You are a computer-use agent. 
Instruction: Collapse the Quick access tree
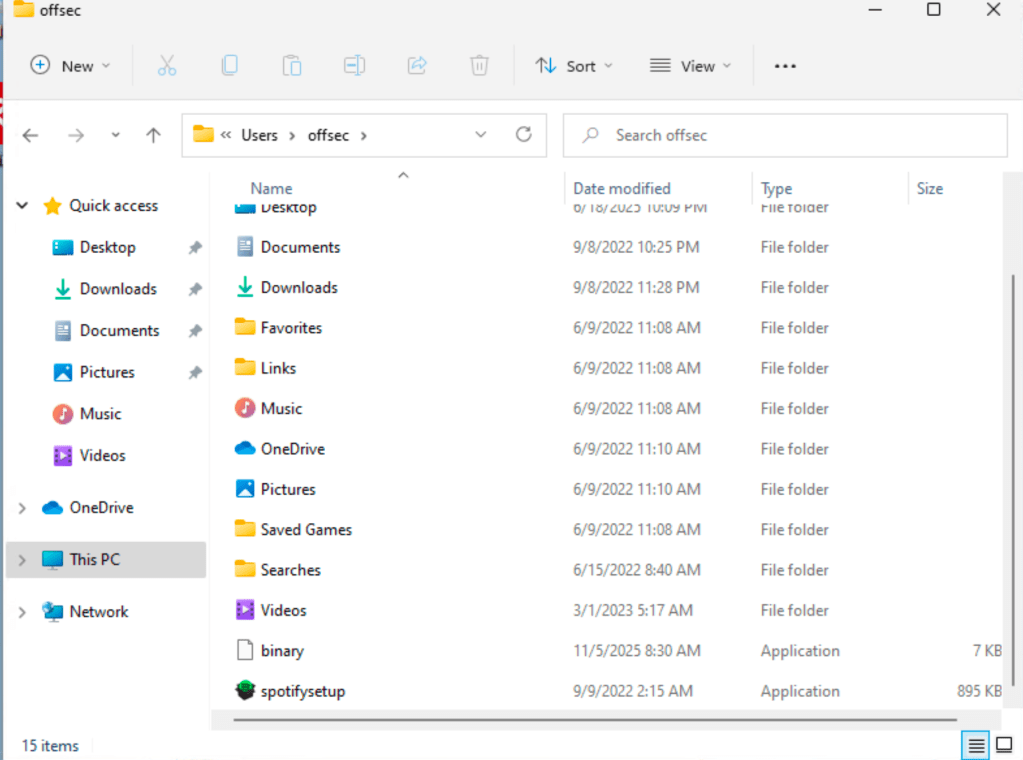pyautogui.click(x=22, y=206)
